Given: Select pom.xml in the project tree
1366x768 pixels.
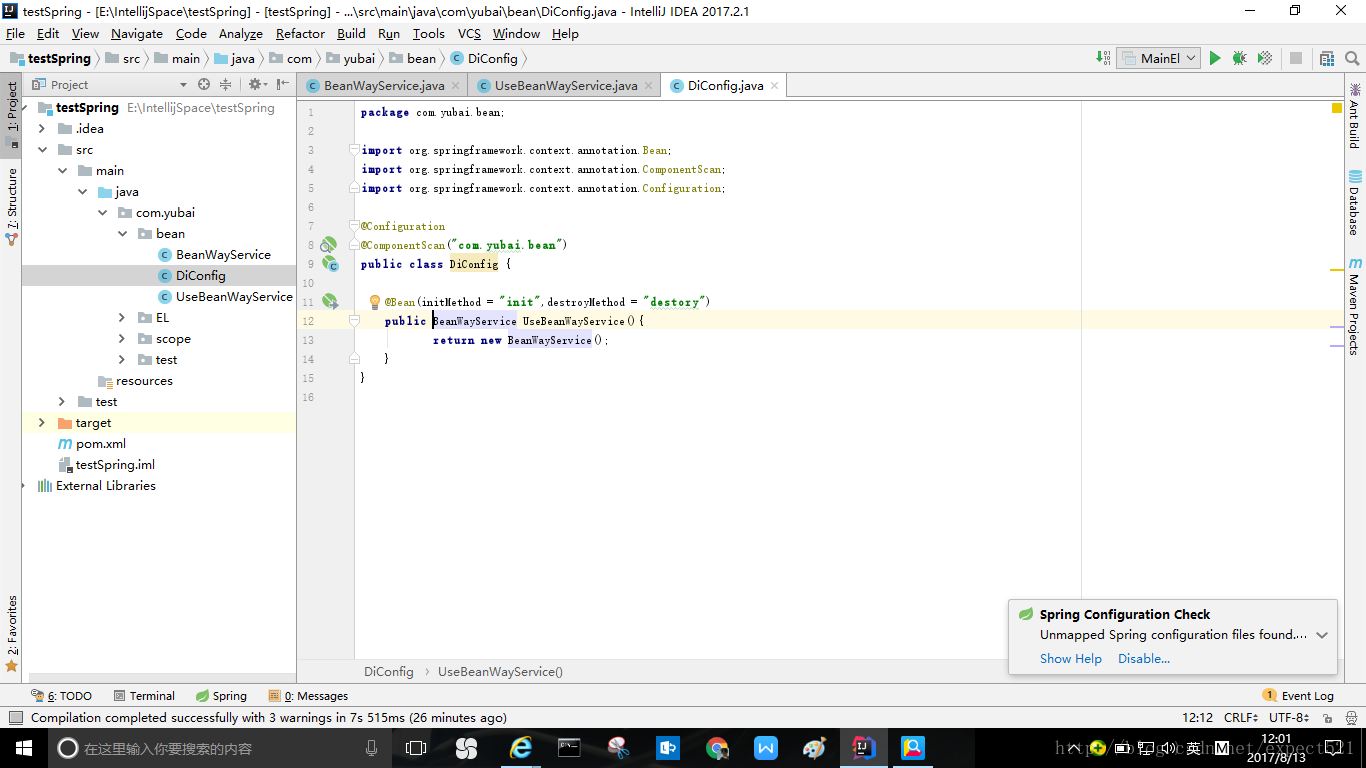Looking at the screenshot, I should pos(100,444).
